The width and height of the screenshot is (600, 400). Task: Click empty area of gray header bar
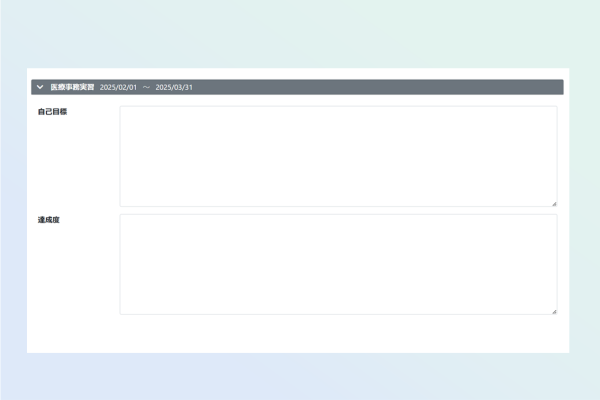(x=380, y=87)
